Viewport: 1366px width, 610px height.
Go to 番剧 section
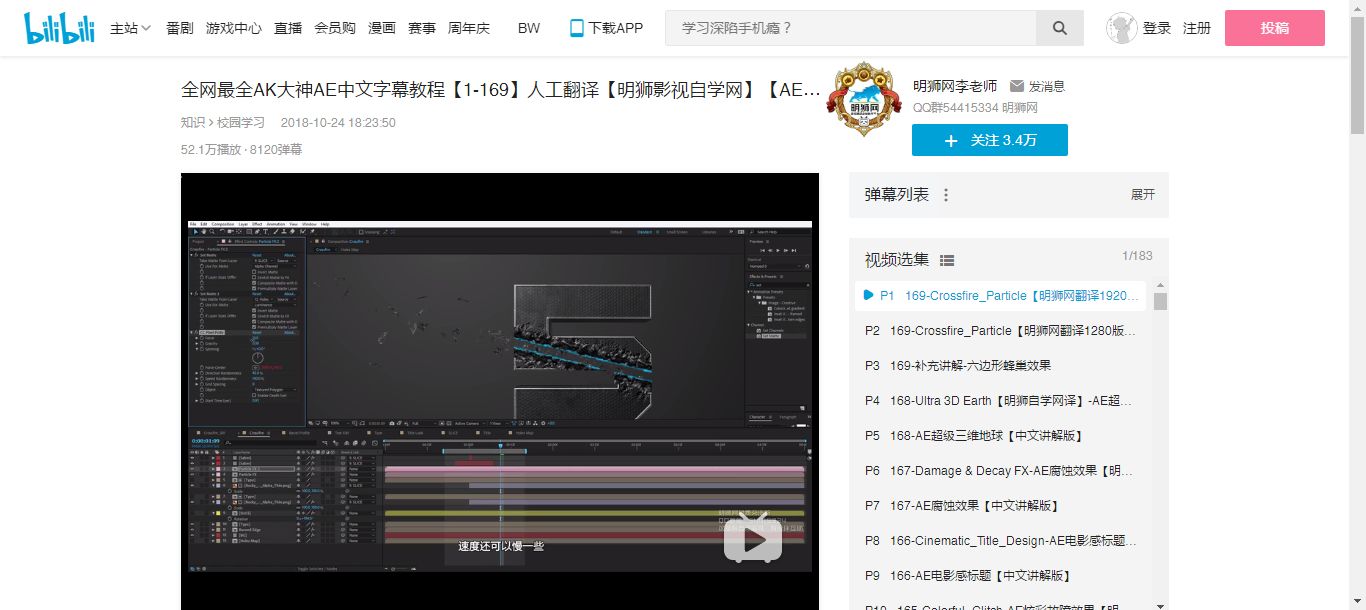[180, 28]
